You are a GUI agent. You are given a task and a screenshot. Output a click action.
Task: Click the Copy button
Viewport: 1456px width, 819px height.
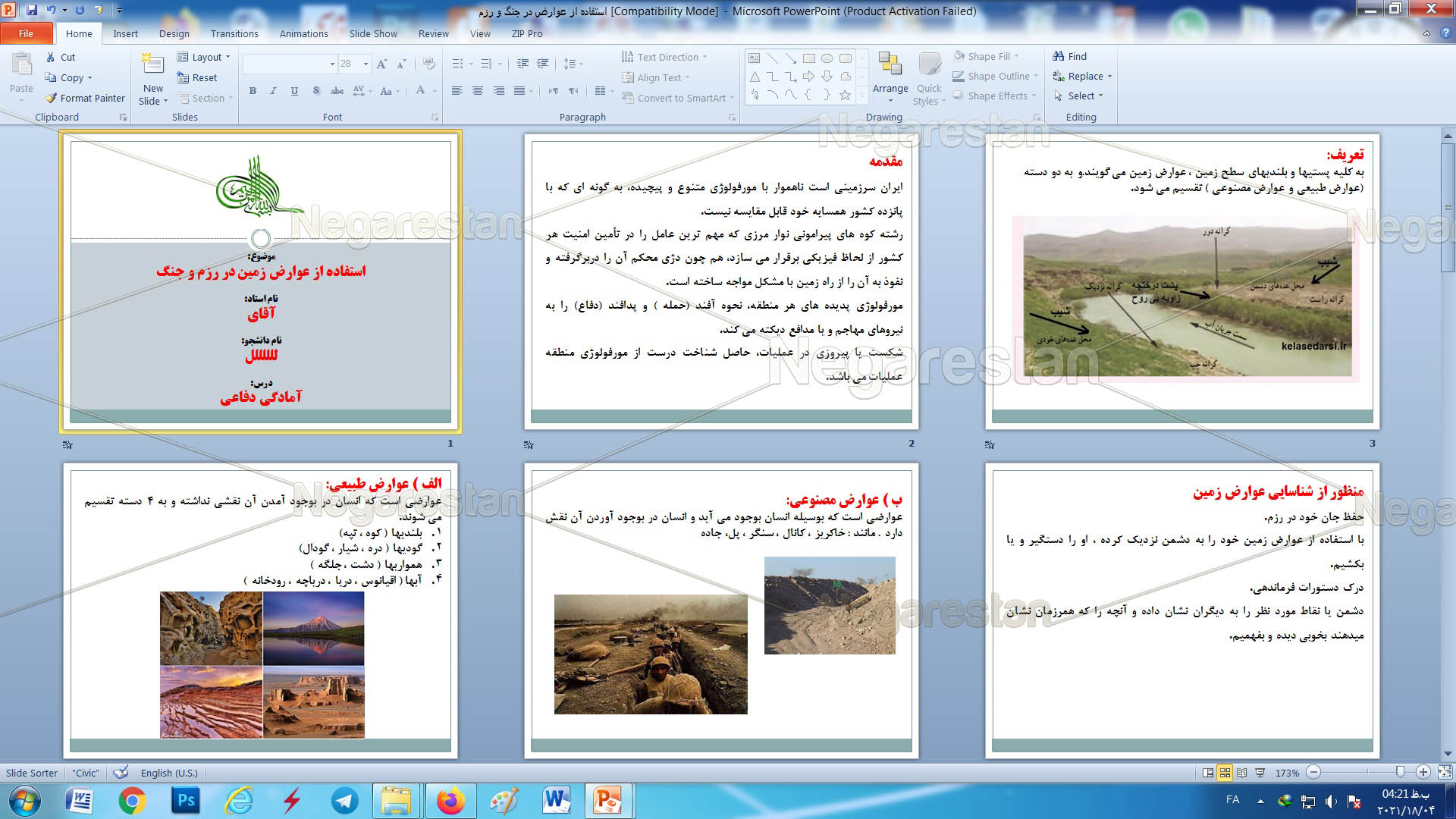tap(68, 77)
